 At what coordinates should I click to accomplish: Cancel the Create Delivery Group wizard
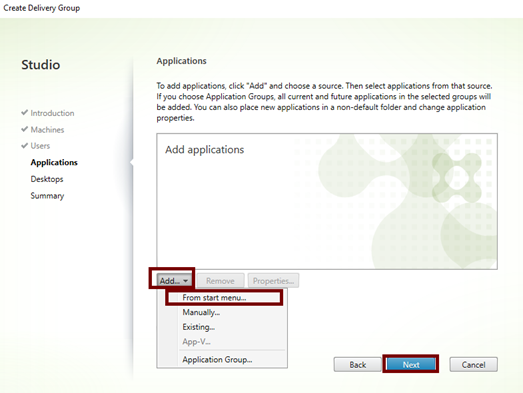point(473,365)
